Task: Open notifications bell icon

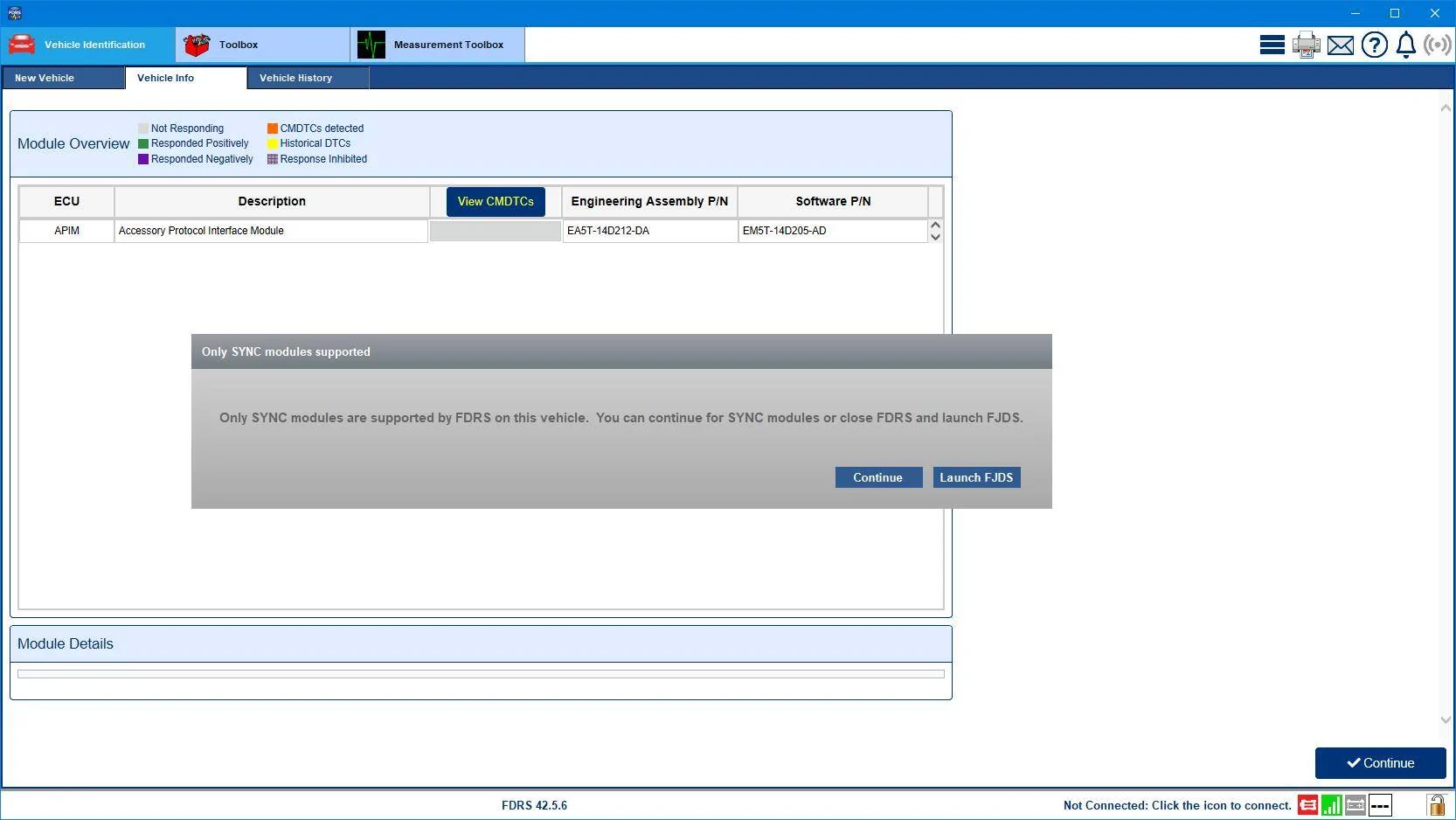Action: point(1406,45)
